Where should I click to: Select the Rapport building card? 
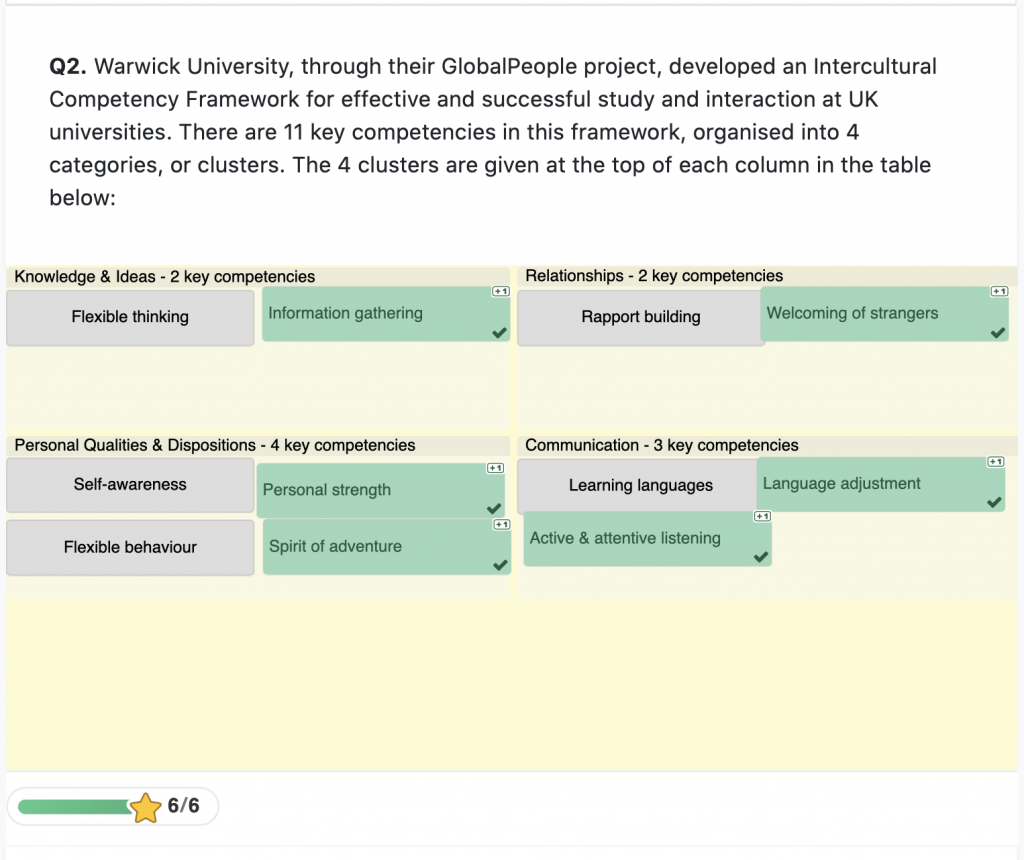pos(640,317)
